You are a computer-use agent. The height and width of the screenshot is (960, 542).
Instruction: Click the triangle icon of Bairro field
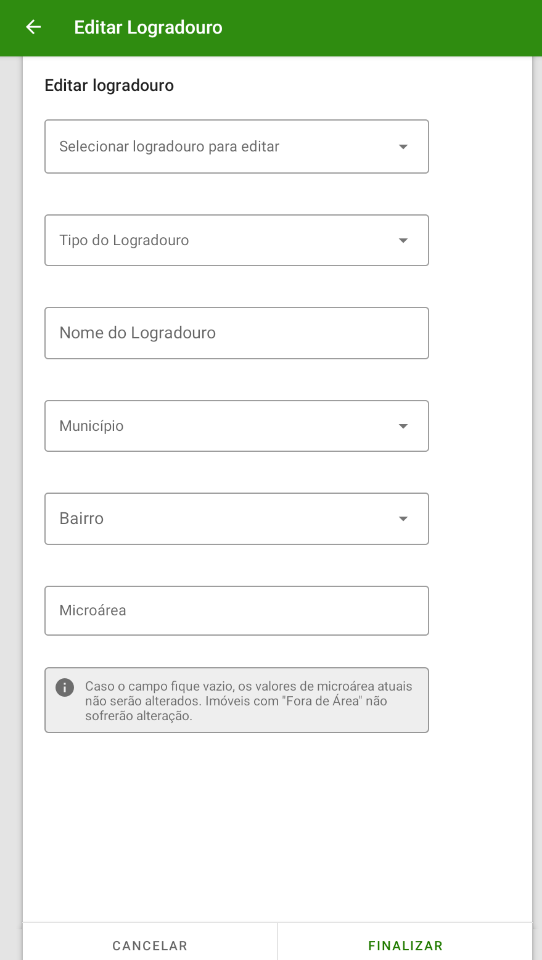(403, 519)
